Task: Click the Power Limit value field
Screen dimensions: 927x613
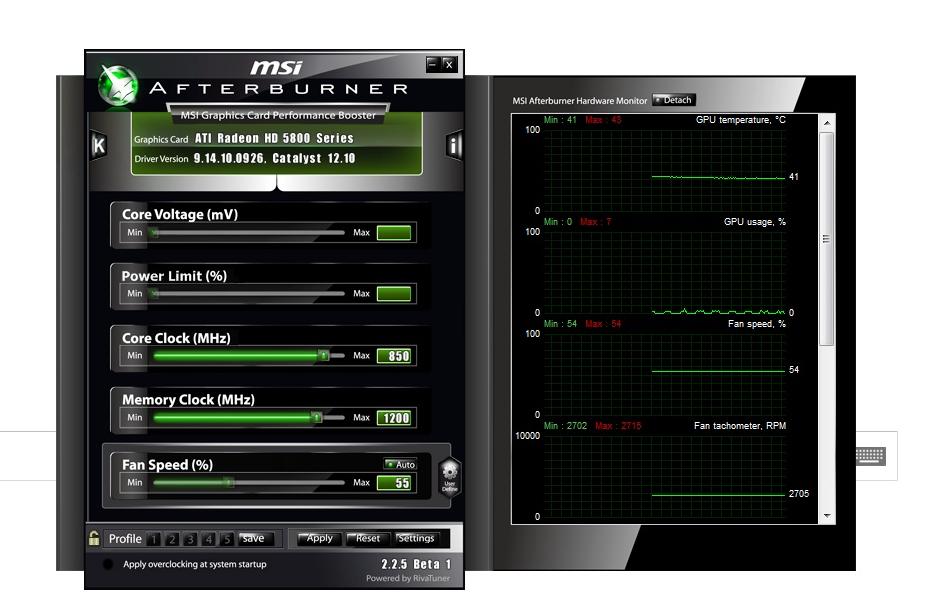Action: point(394,294)
